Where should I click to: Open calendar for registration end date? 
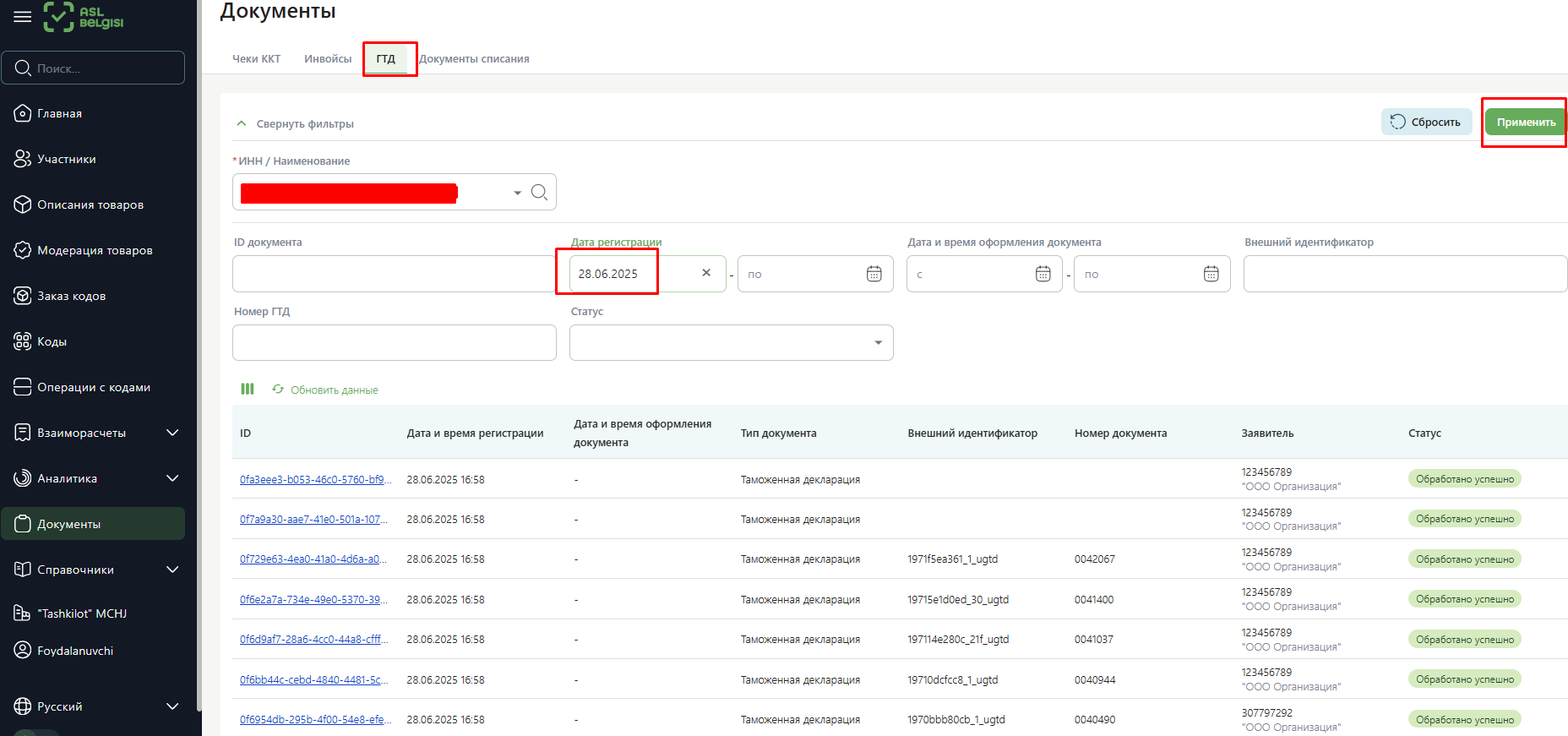874,274
